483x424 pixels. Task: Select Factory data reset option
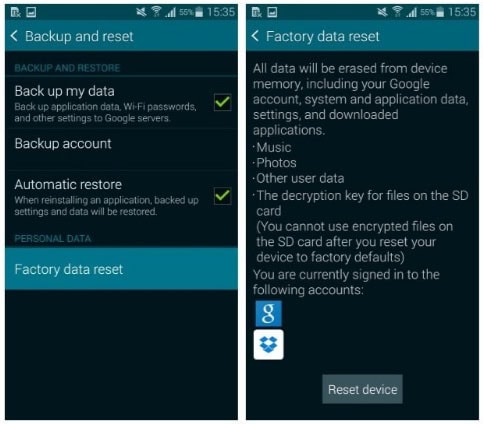click(x=121, y=269)
